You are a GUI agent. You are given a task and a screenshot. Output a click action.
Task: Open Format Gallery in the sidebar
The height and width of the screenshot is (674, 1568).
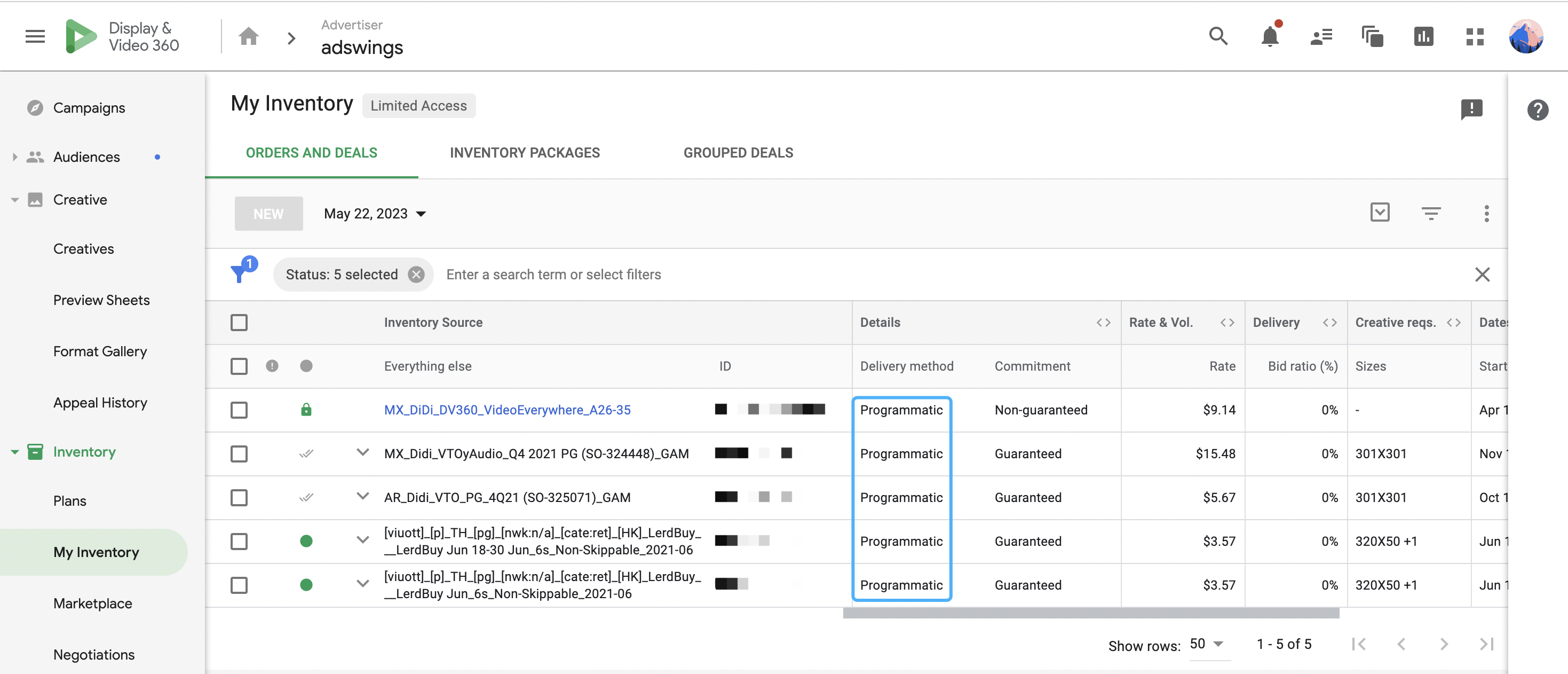coord(100,351)
